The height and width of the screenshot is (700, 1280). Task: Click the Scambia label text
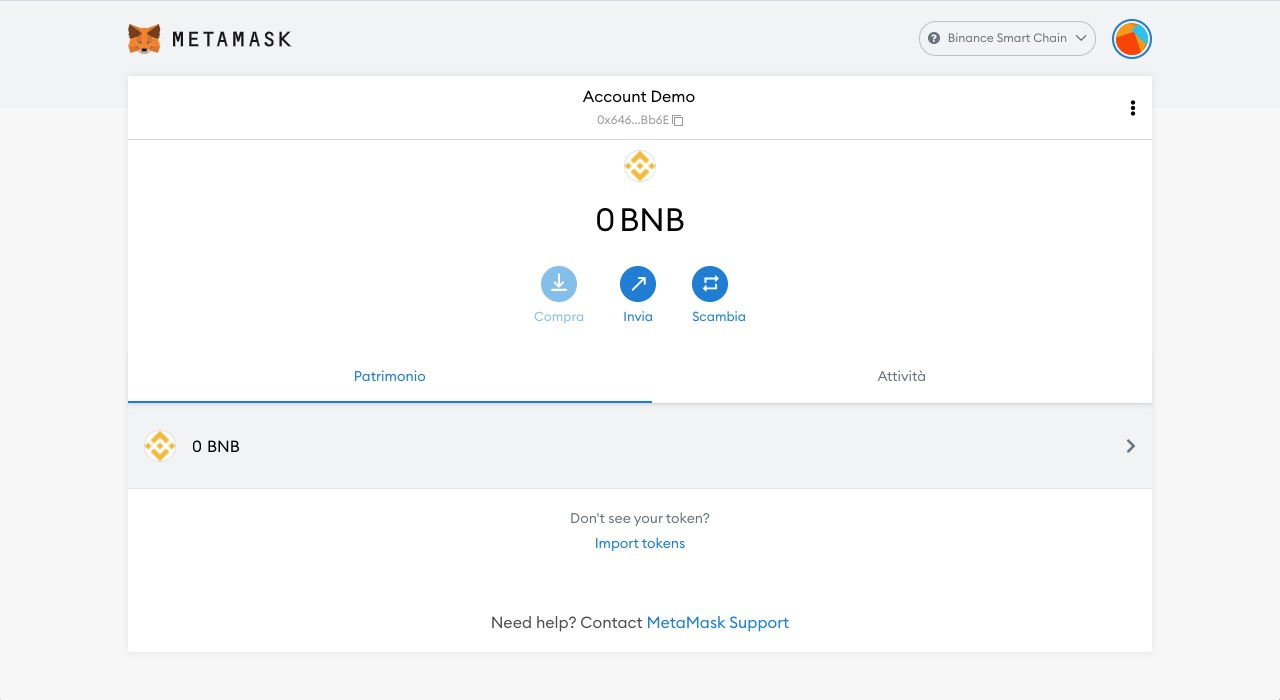(x=719, y=317)
